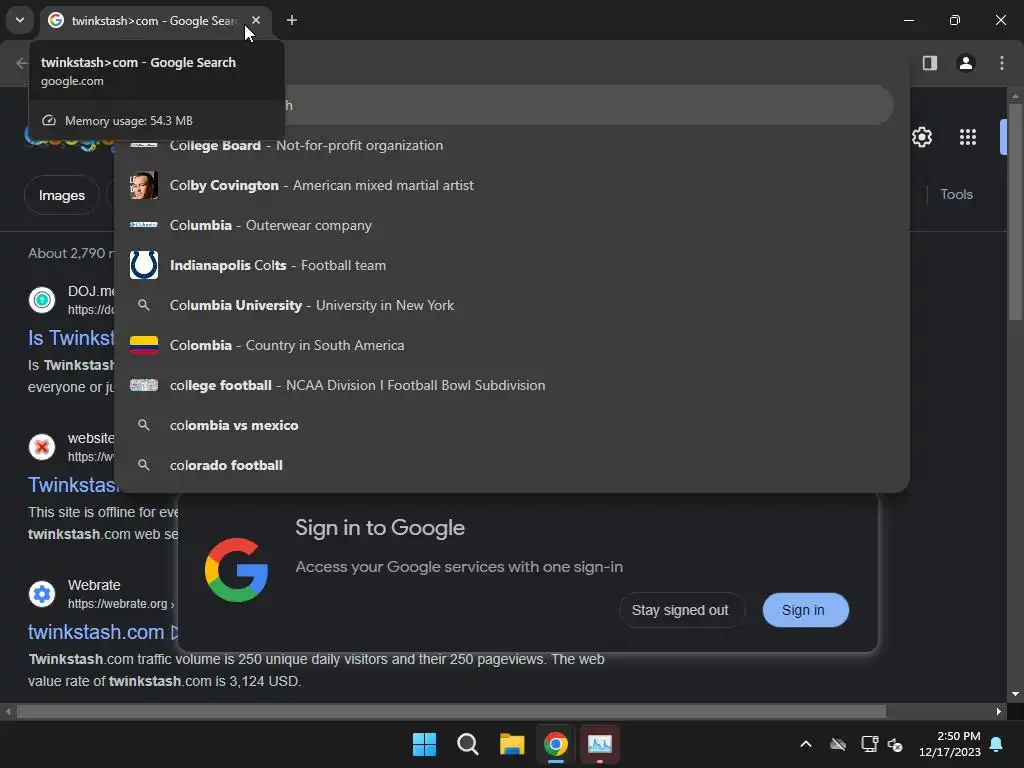Select Colombia country suggestion
The width and height of the screenshot is (1024, 768).
coord(511,345)
